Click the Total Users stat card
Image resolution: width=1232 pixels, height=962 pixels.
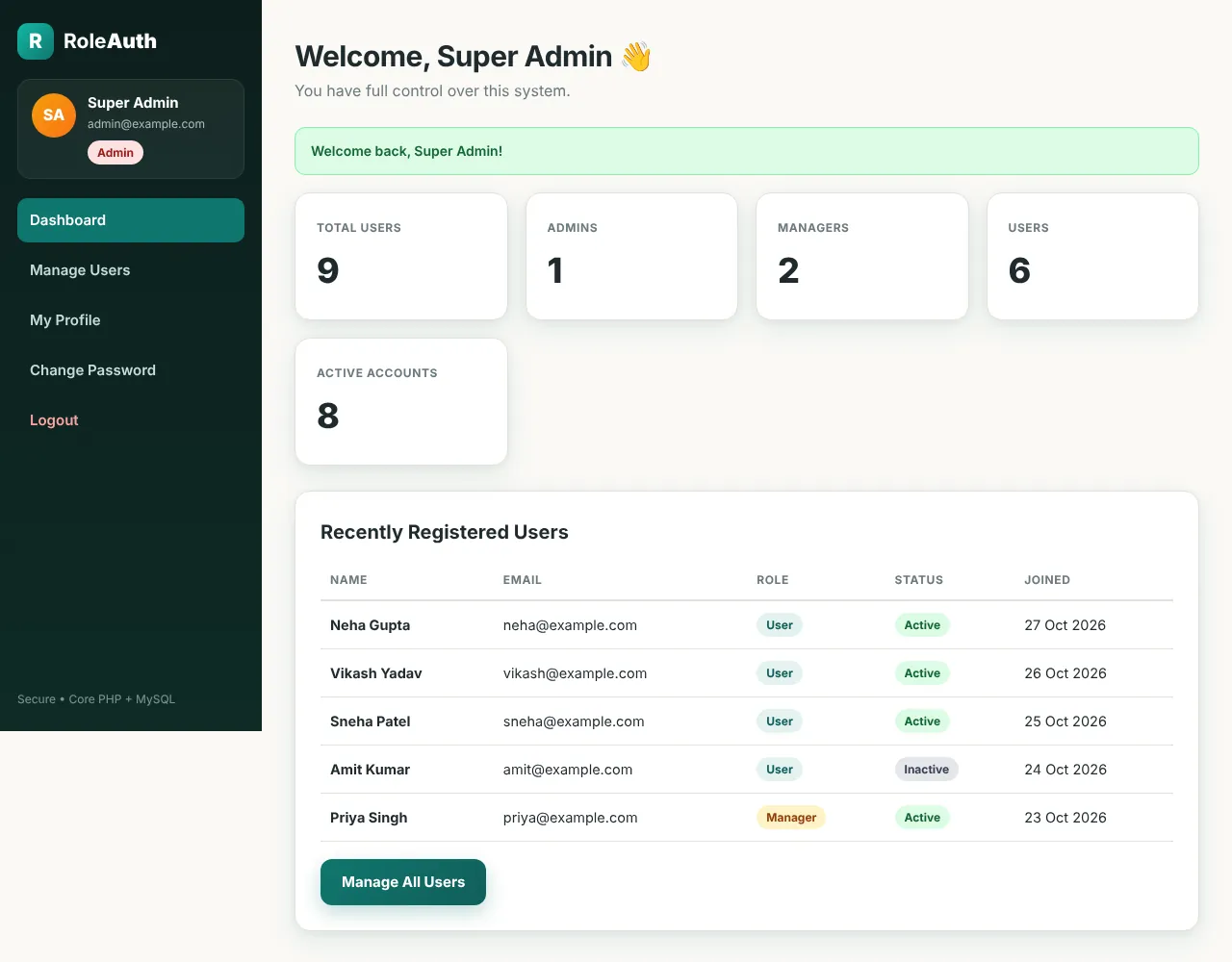click(x=401, y=257)
